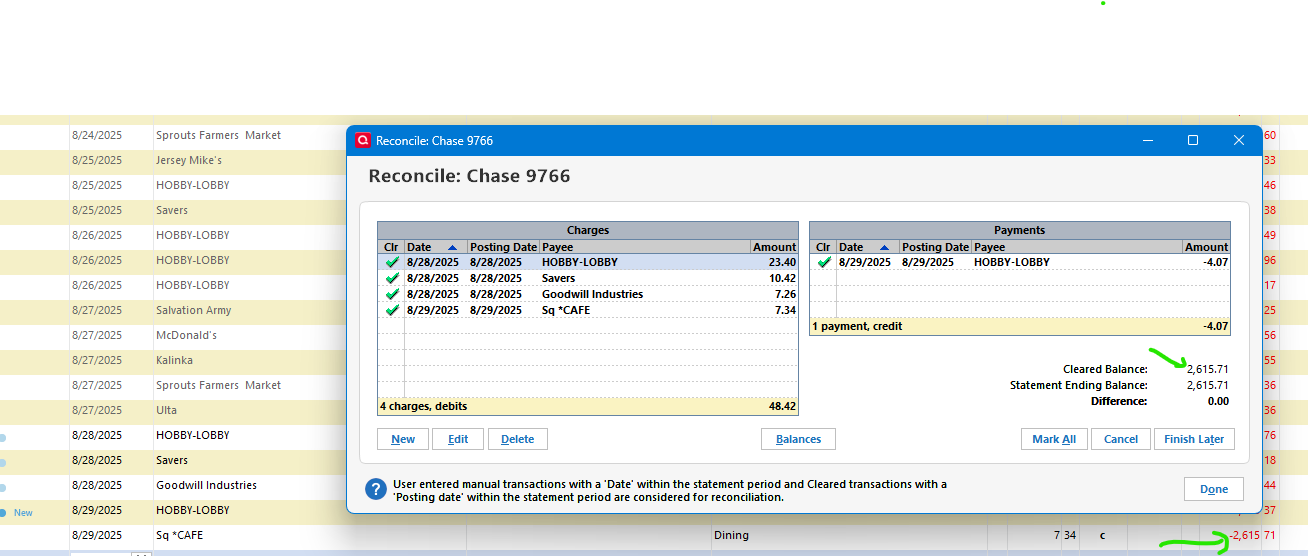Sort Charges by Payee column header
Screen dimensions: 1308x556
click(x=645, y=247)
